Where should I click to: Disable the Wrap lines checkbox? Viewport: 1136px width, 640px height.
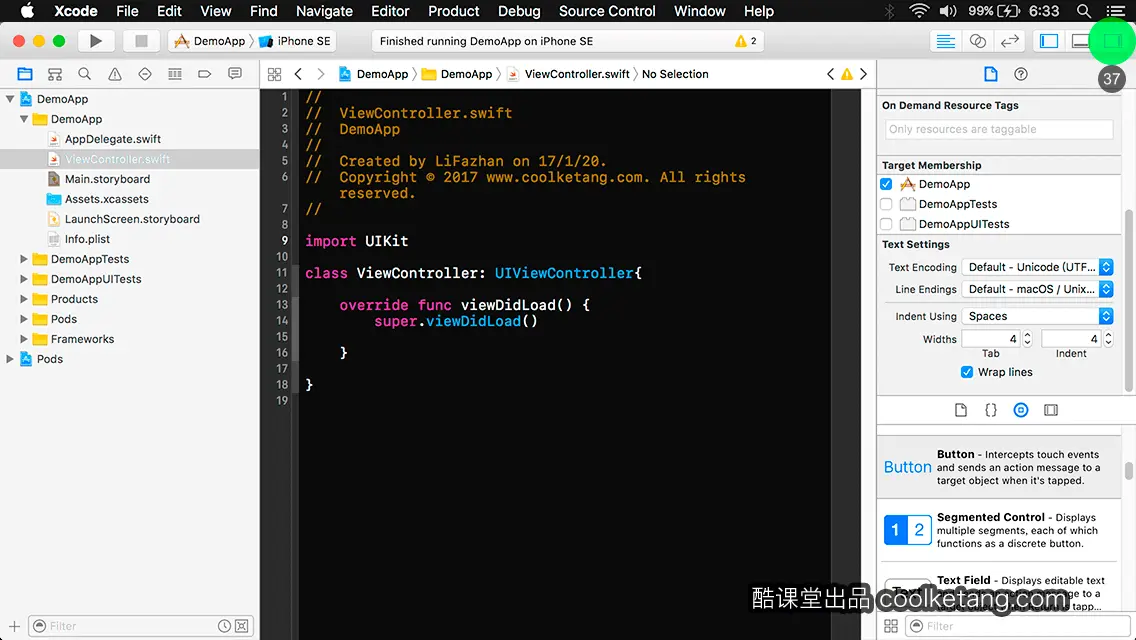966,372
